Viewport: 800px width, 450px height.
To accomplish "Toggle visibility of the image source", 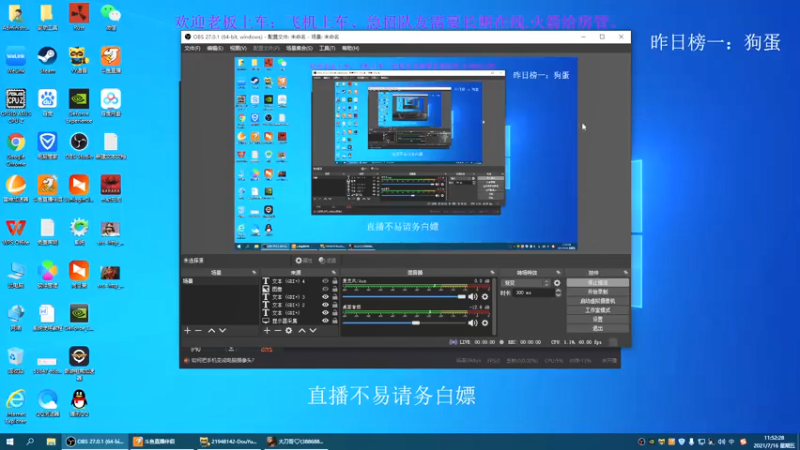I will pyautogui.click(x=325, y=289).
